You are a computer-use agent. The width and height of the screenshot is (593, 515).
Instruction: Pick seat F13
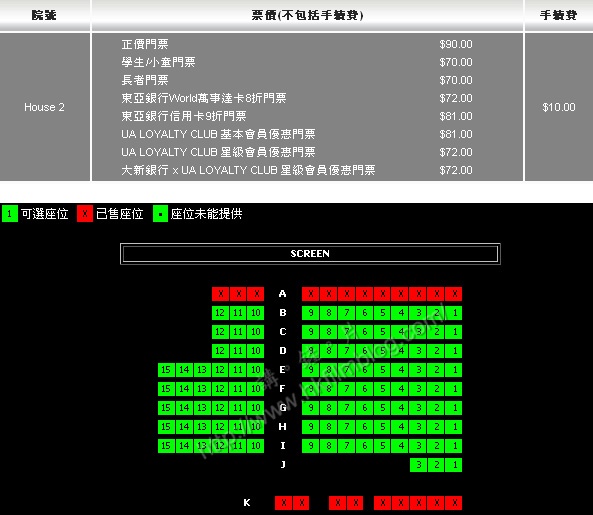[x=202, y=389]
